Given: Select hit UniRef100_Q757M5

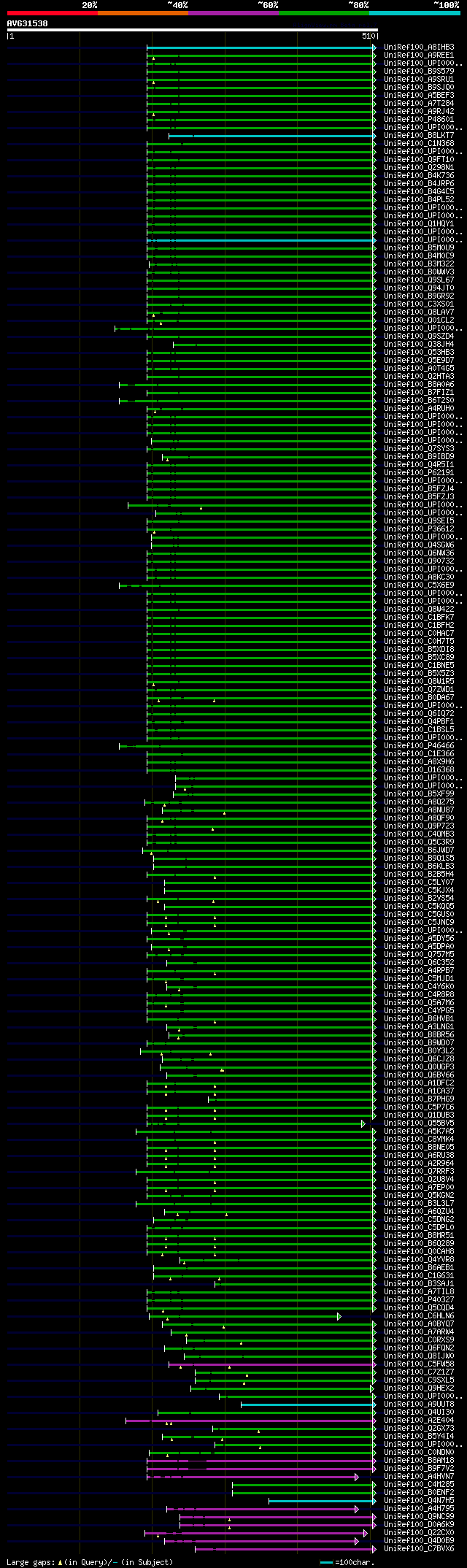Looking at the screenshot, I should click(419, 955).
